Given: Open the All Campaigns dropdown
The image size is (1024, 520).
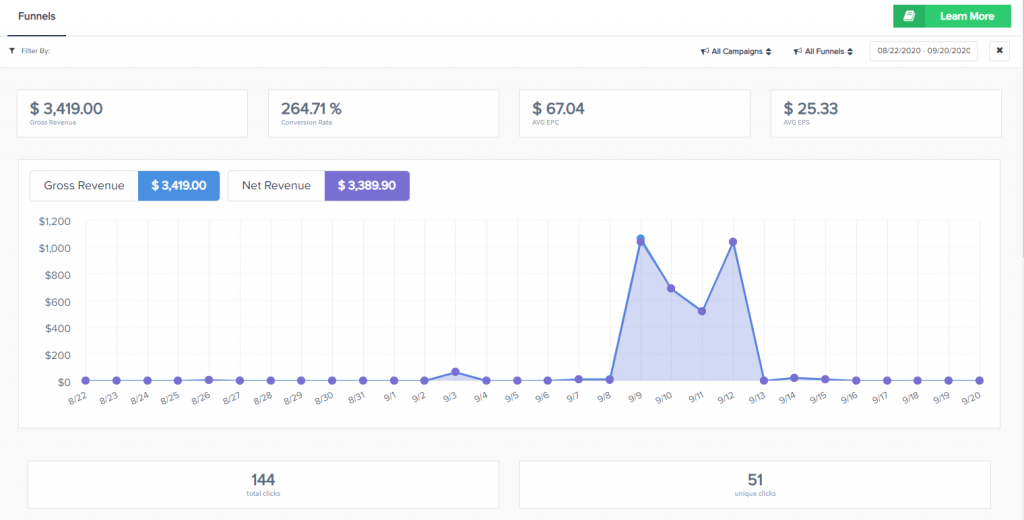Looking at the screenshot, I should point(737,51).
